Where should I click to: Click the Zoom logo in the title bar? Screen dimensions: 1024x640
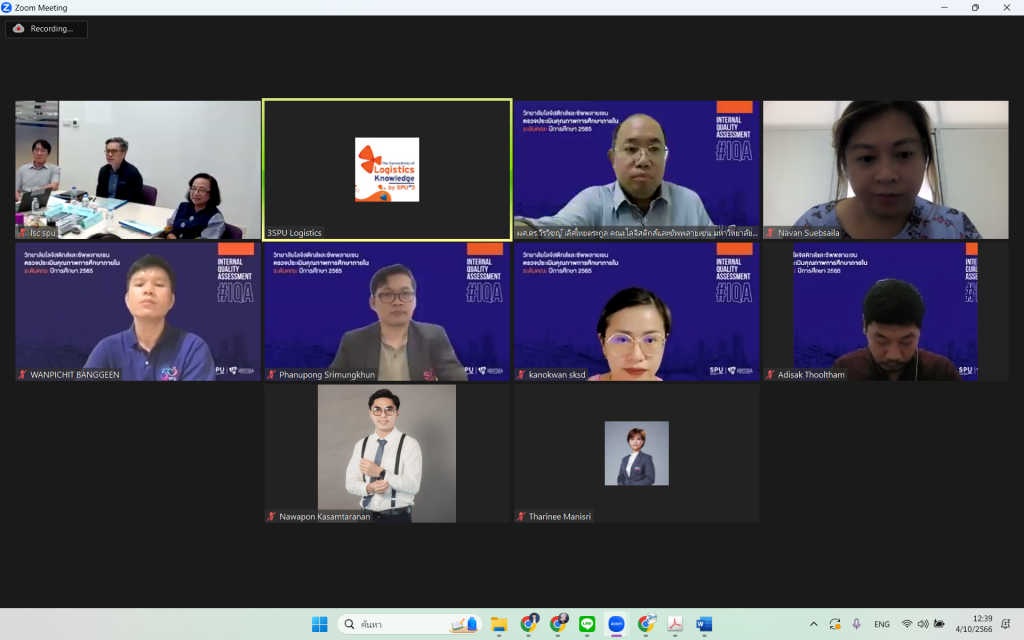coord(7,8)
